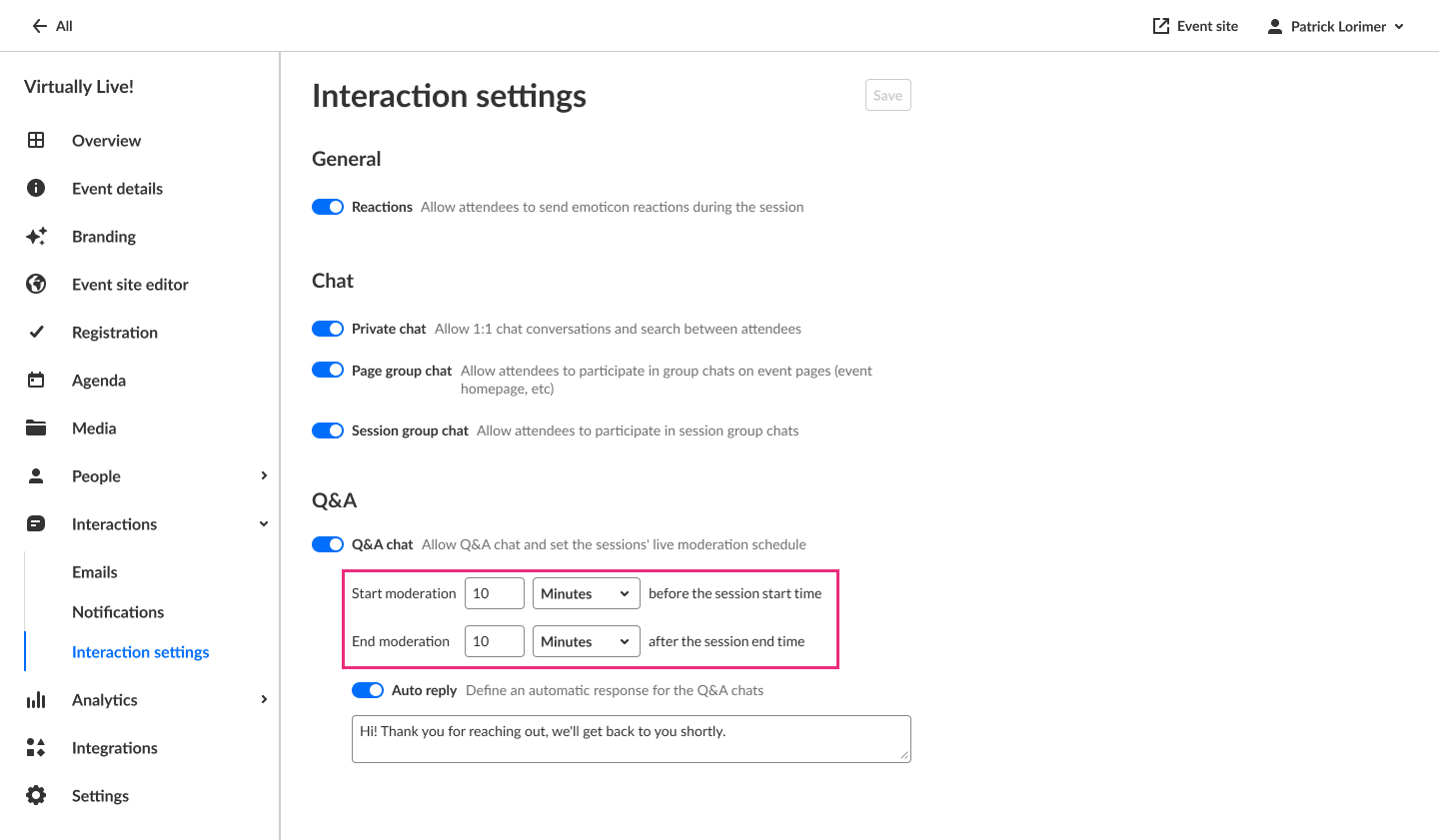This screenshot has height=840, width=1439.
Task: Open the Event site link
Action: [x=1195, y=26]
